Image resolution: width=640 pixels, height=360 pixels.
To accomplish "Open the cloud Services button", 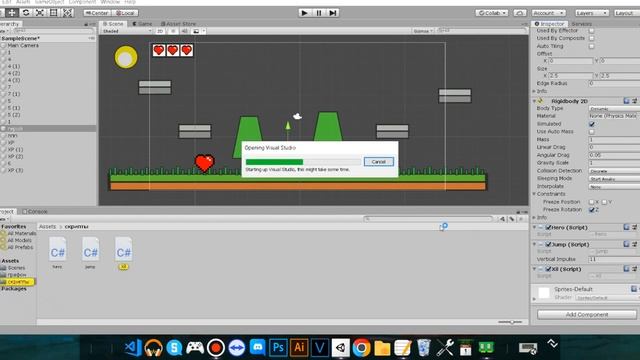I will 520,13.
